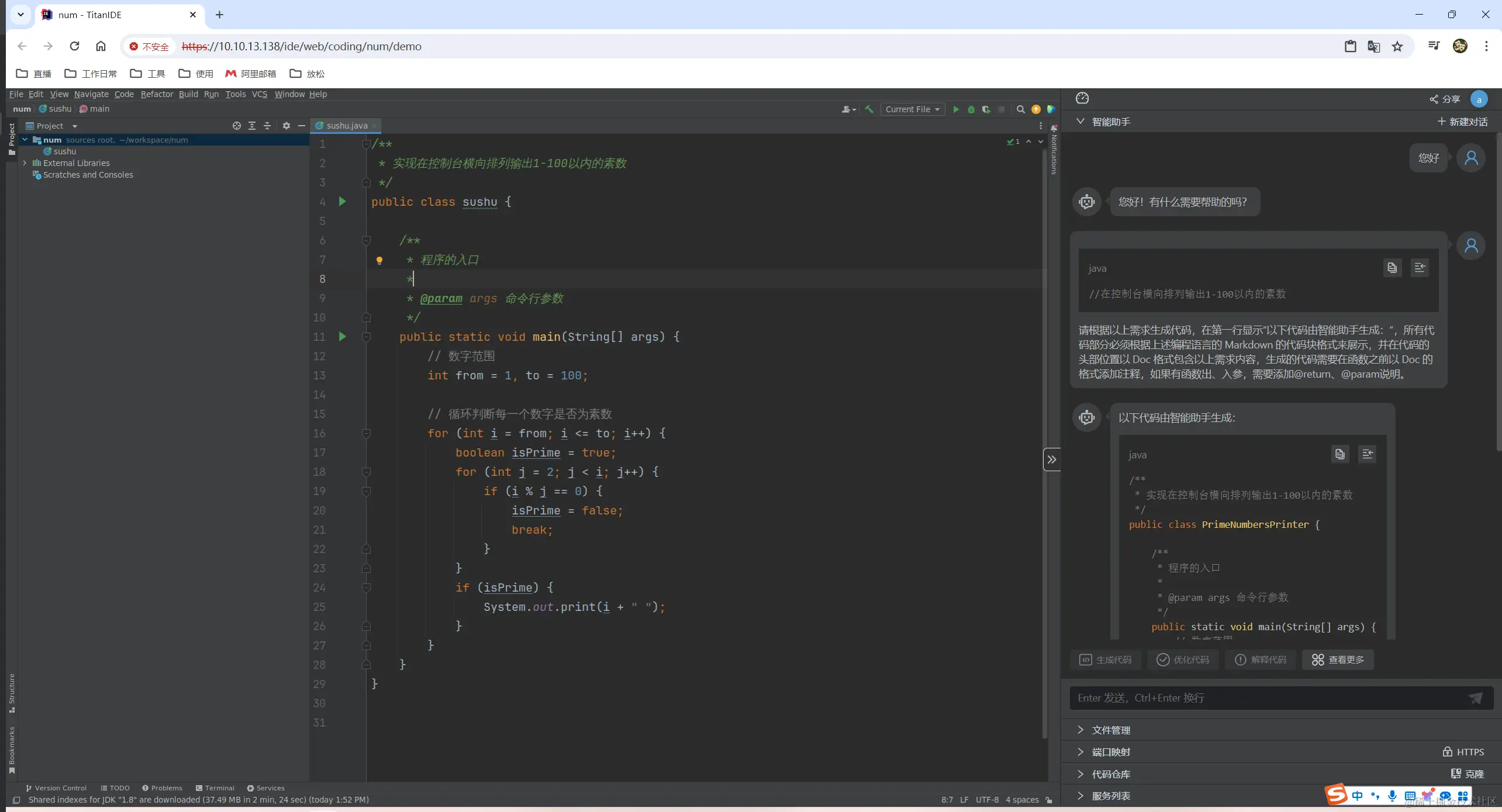Screen dimensions: 1502x812
Task: Copy the AI-generated java code block
Action: point(1340,454)
